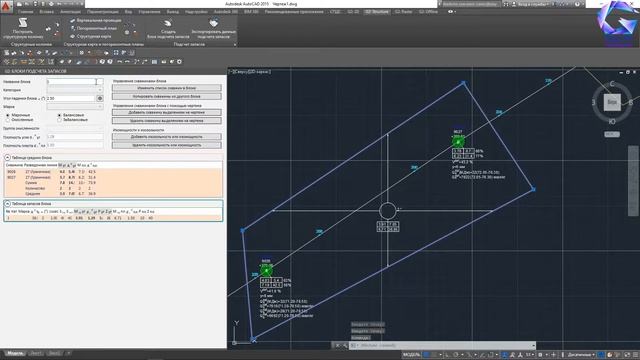640x360 pixels.
Task: Select Вертикальная проекция in ribbon
Action: point(96,20)
